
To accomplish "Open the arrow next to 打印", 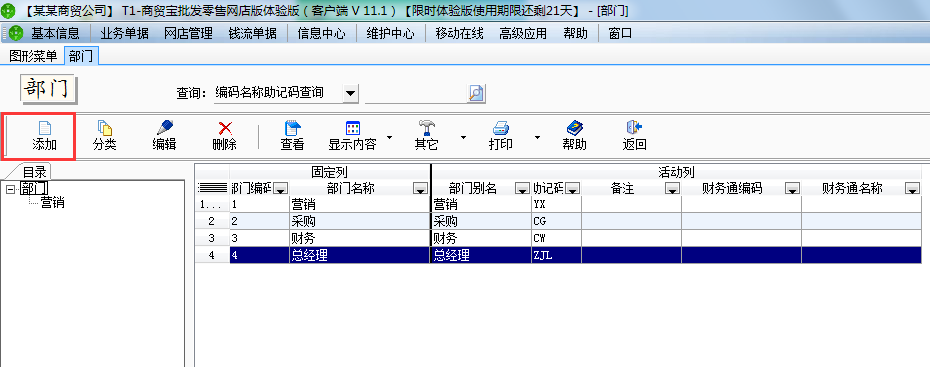I will pyautogui.click(x=537, y=138).
